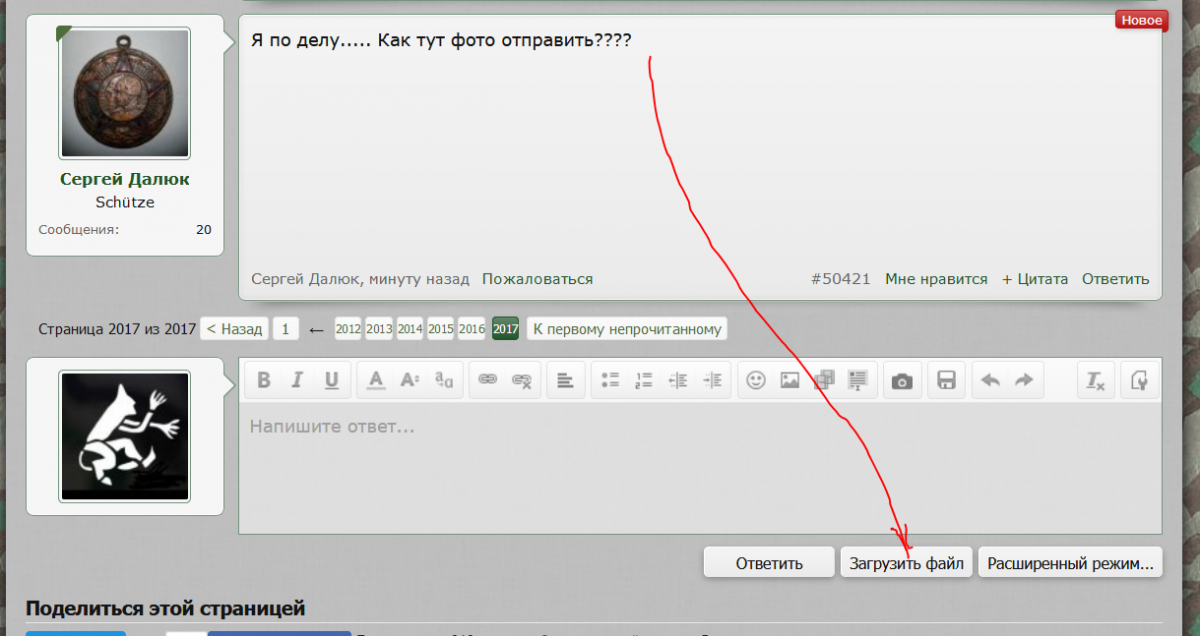The width and height of the screenshot is (1200, 636).
Task: Toggle bold formatting in the reply editor
Action: pyautogui.click(x=264, y=380)
